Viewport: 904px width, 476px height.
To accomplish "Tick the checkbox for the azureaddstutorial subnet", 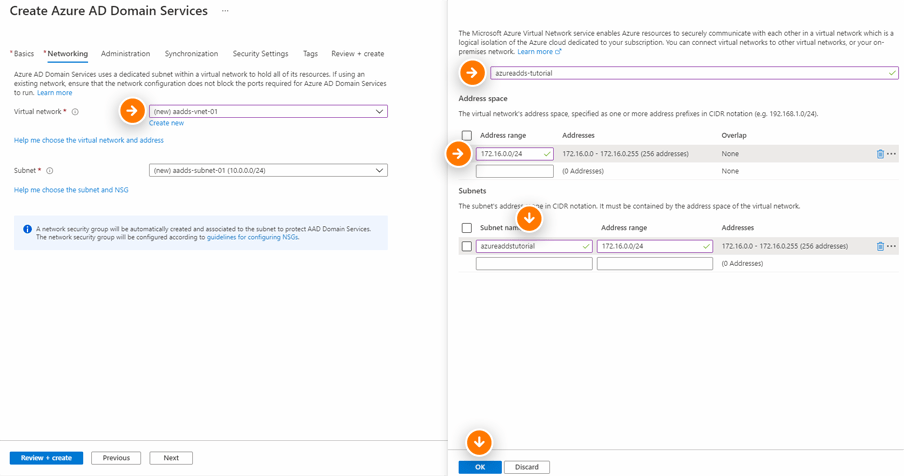I will (467, 246).
